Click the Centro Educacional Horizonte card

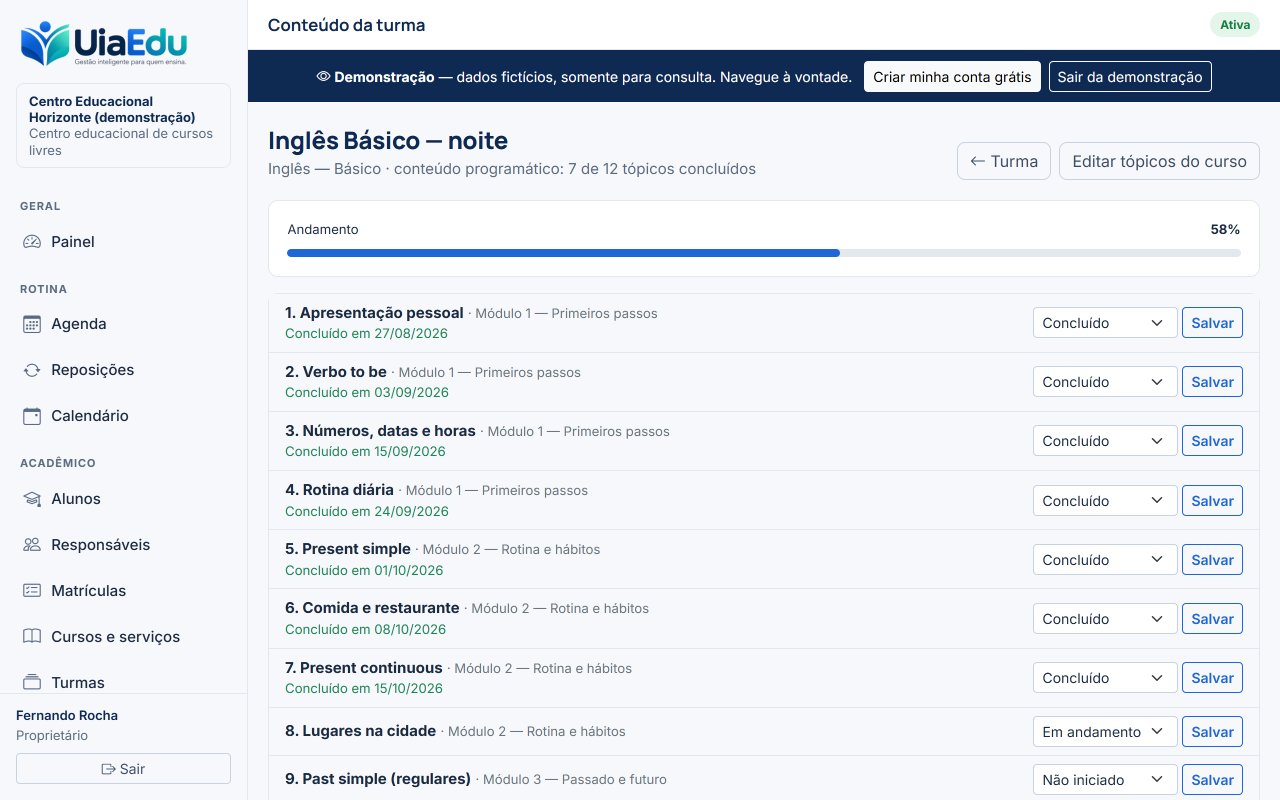pyautogui.click(x=124, y=125)
